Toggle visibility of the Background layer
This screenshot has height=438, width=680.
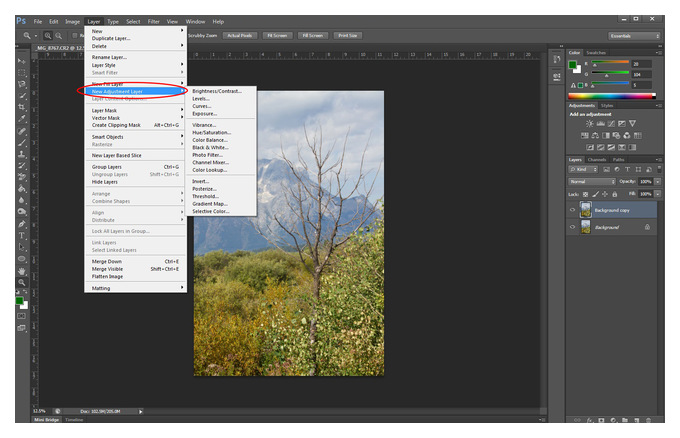(x=572, y=227)
